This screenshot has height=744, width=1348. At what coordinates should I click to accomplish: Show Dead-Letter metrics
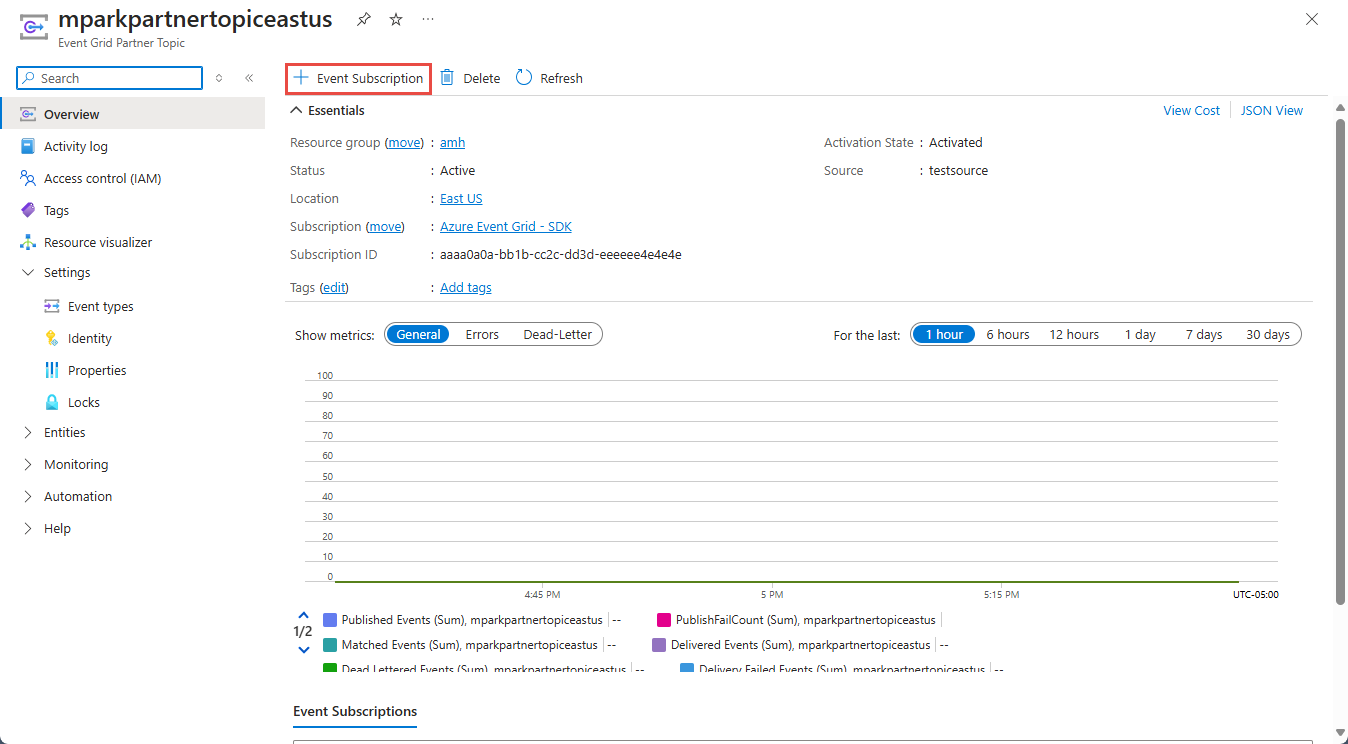click(x=558, y=334)
